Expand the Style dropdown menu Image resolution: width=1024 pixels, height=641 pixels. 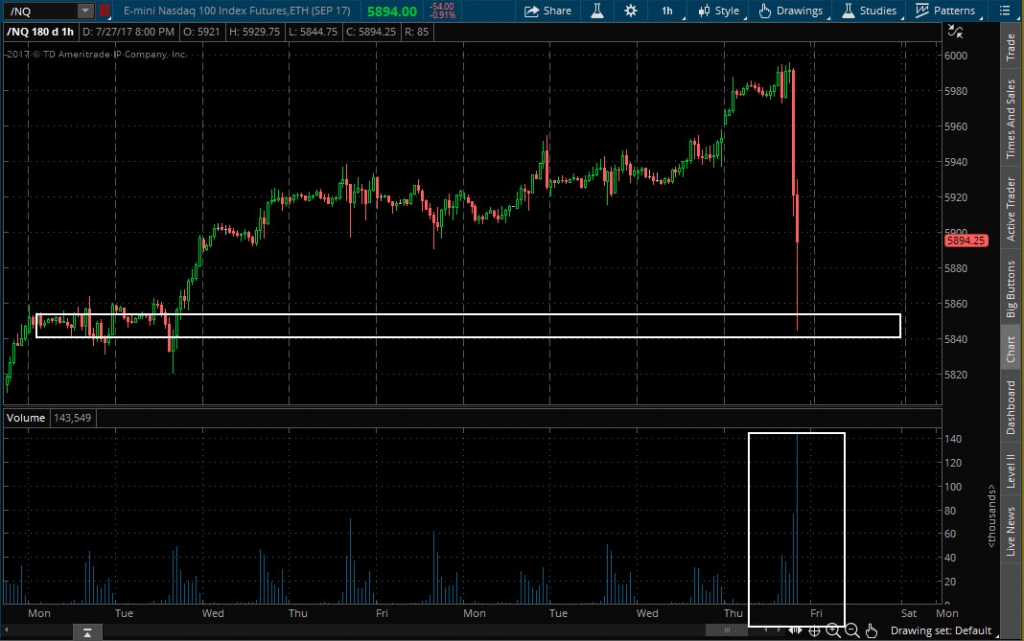tap(718, 11)
